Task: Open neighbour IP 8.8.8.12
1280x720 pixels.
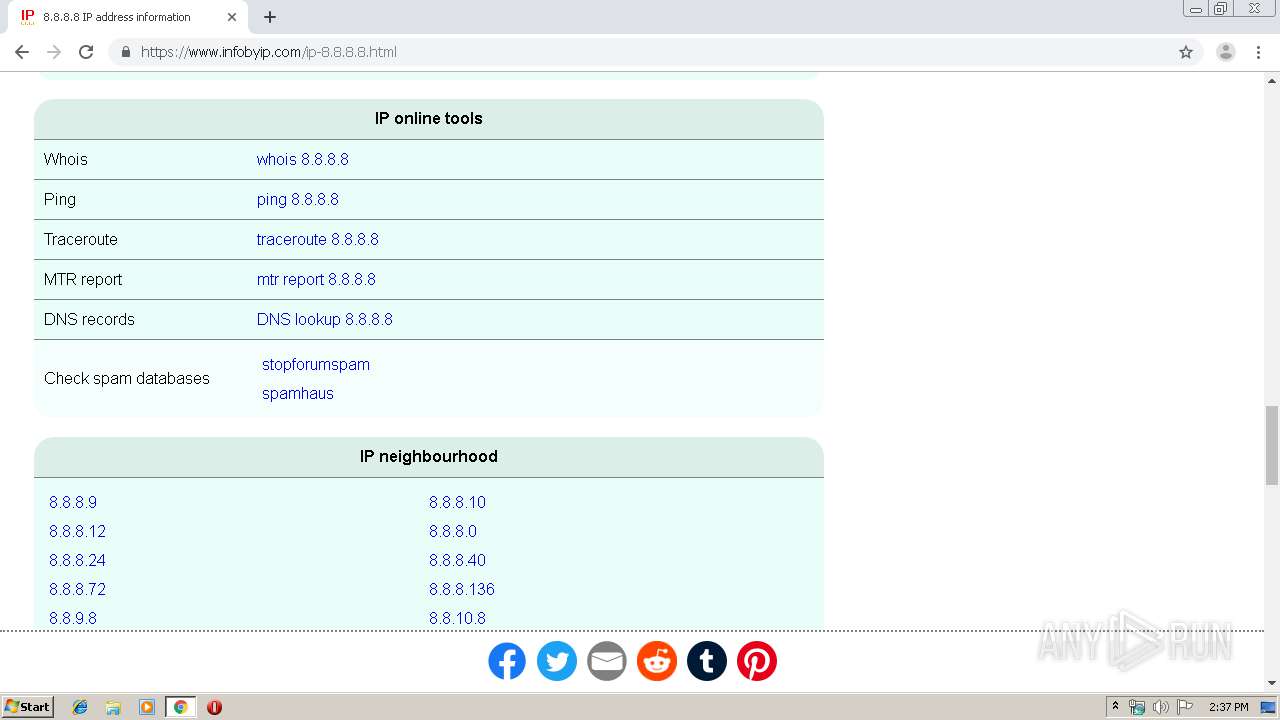Action: coord(77,531)
